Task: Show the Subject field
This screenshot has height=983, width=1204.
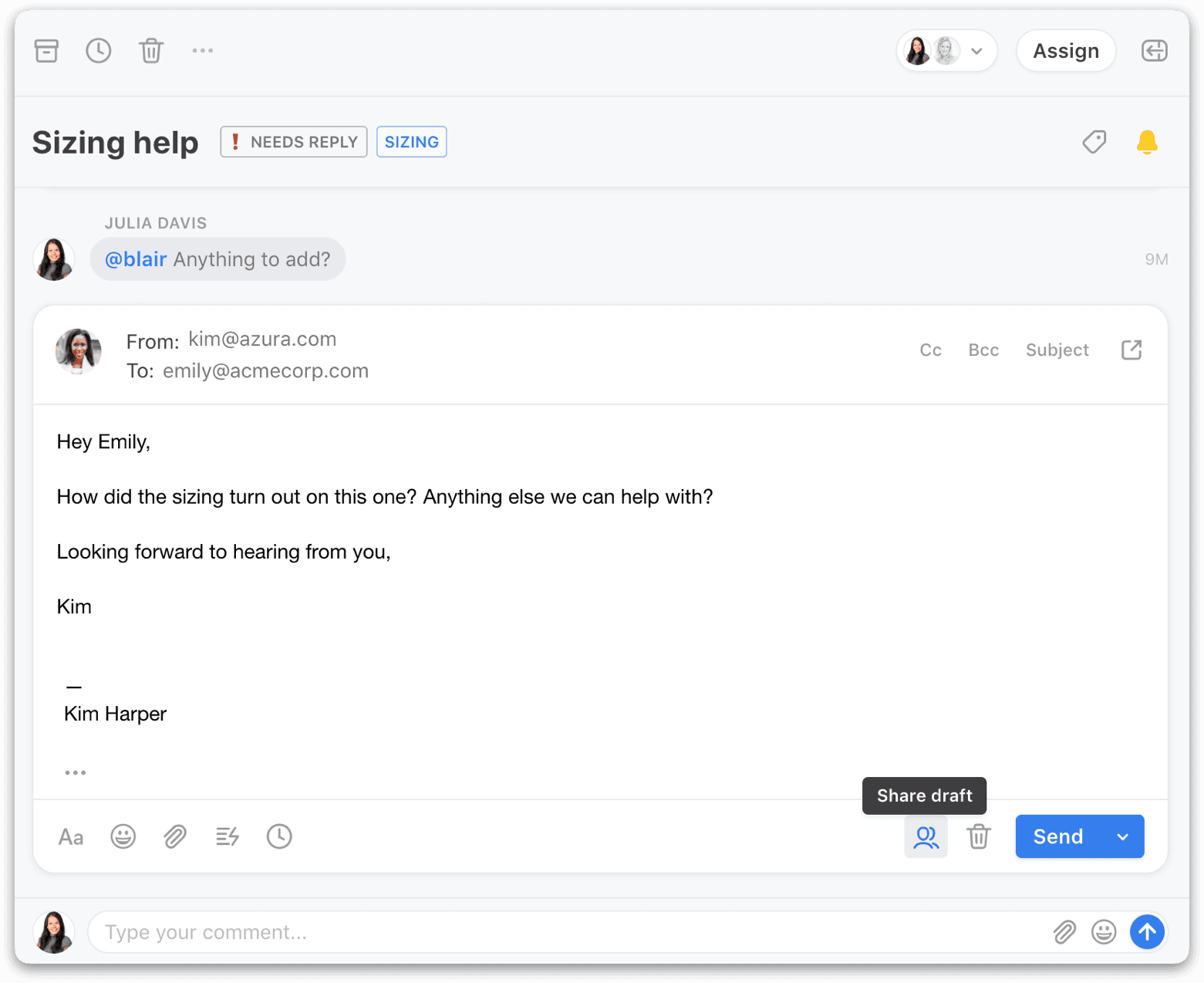Action: (1057, 350)
